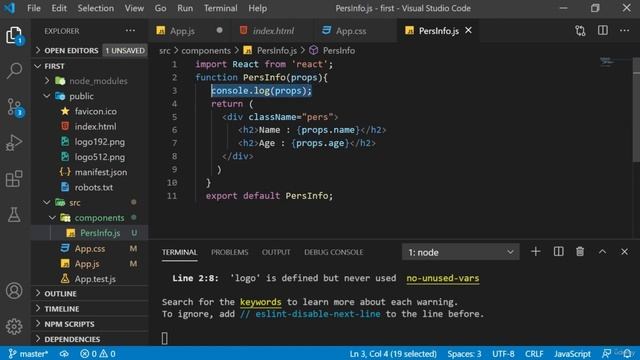Expand the Outline section
640x360 pixels.
tap(89, 293)
